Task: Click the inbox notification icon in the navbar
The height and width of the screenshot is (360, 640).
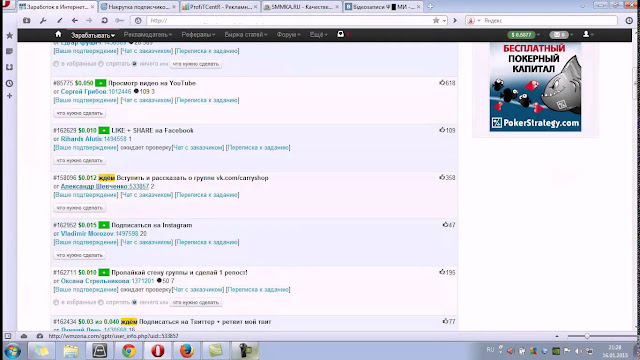Action: pyautogui.click(x=341, y=34)
